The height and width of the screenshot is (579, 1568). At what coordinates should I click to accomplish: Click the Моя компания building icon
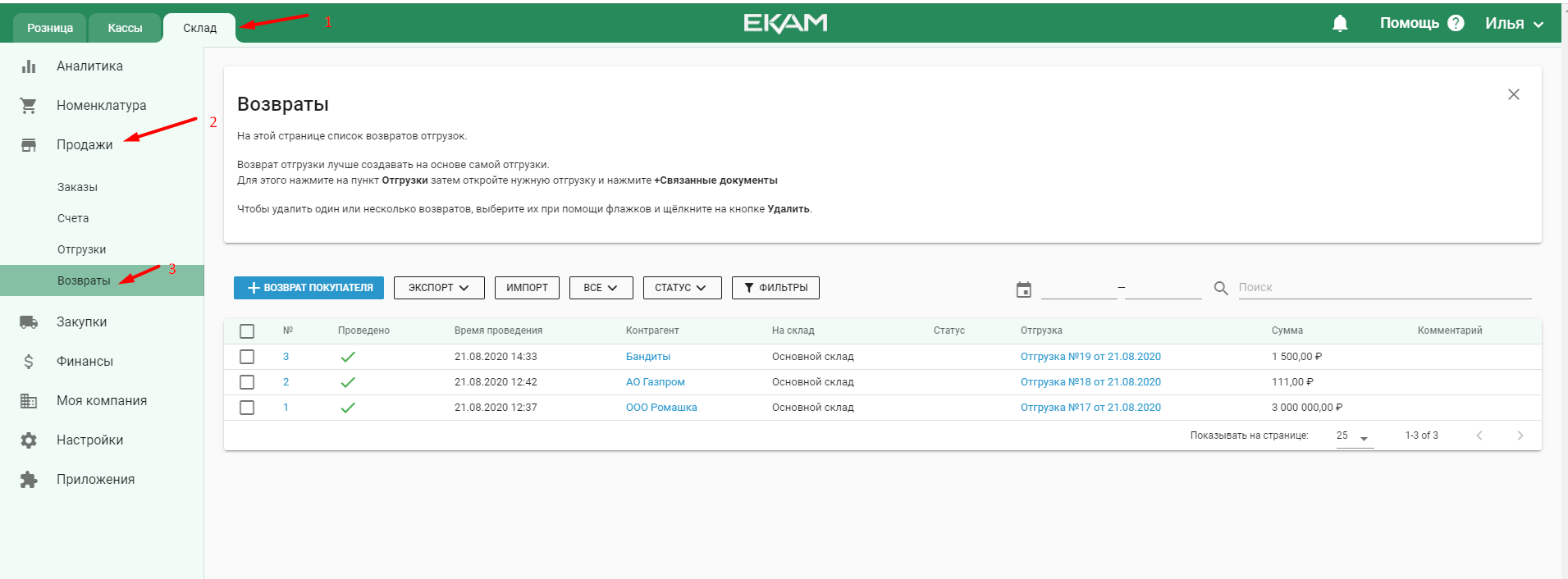coord(29,401)
